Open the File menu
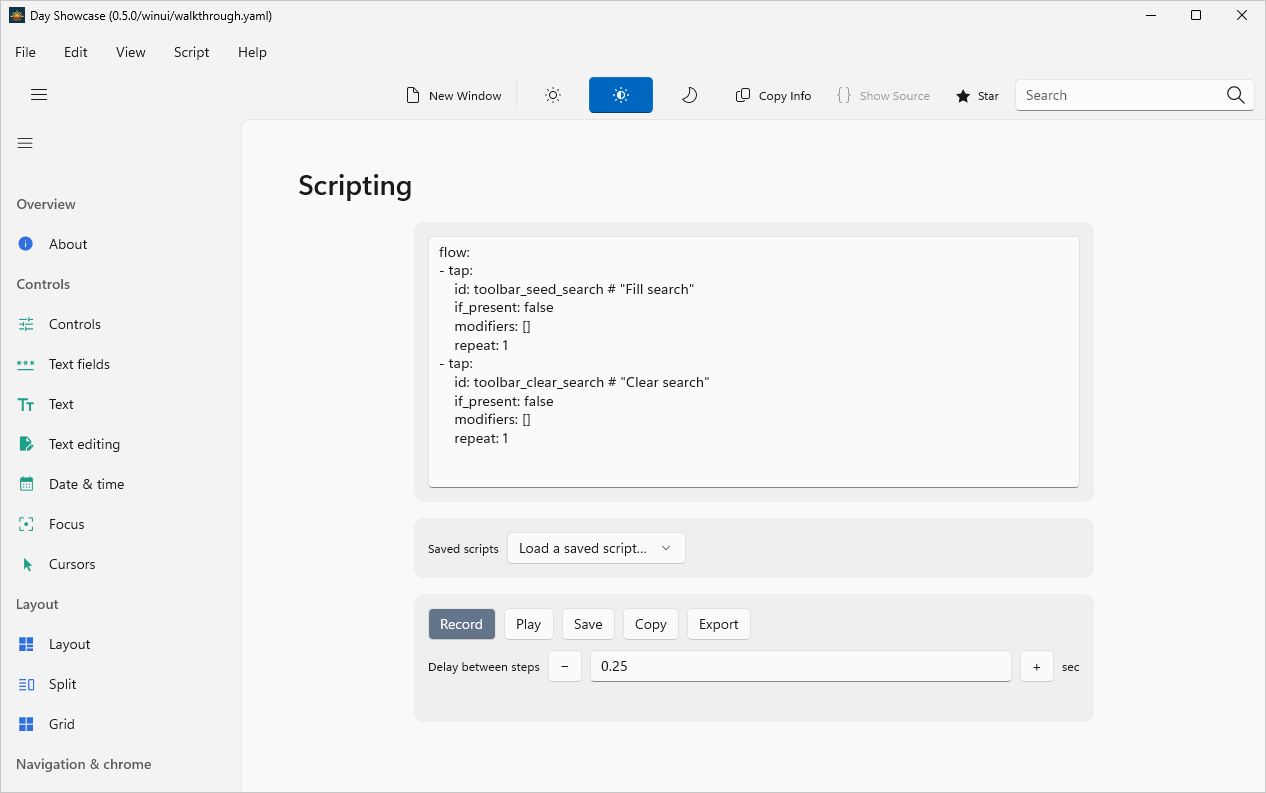1266x793 pixels. [25, 52]
